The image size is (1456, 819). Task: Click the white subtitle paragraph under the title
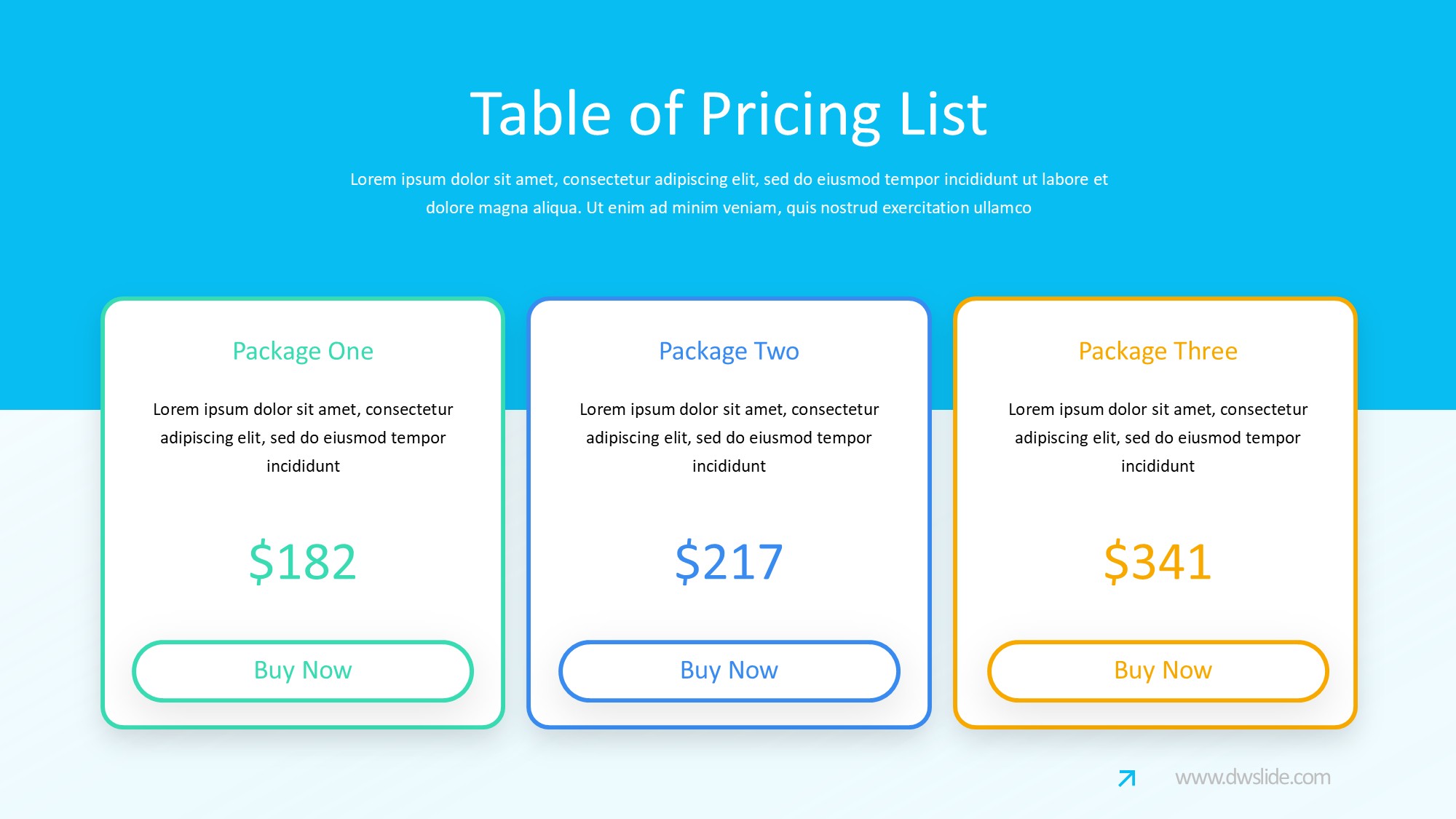tap(728, 194)
